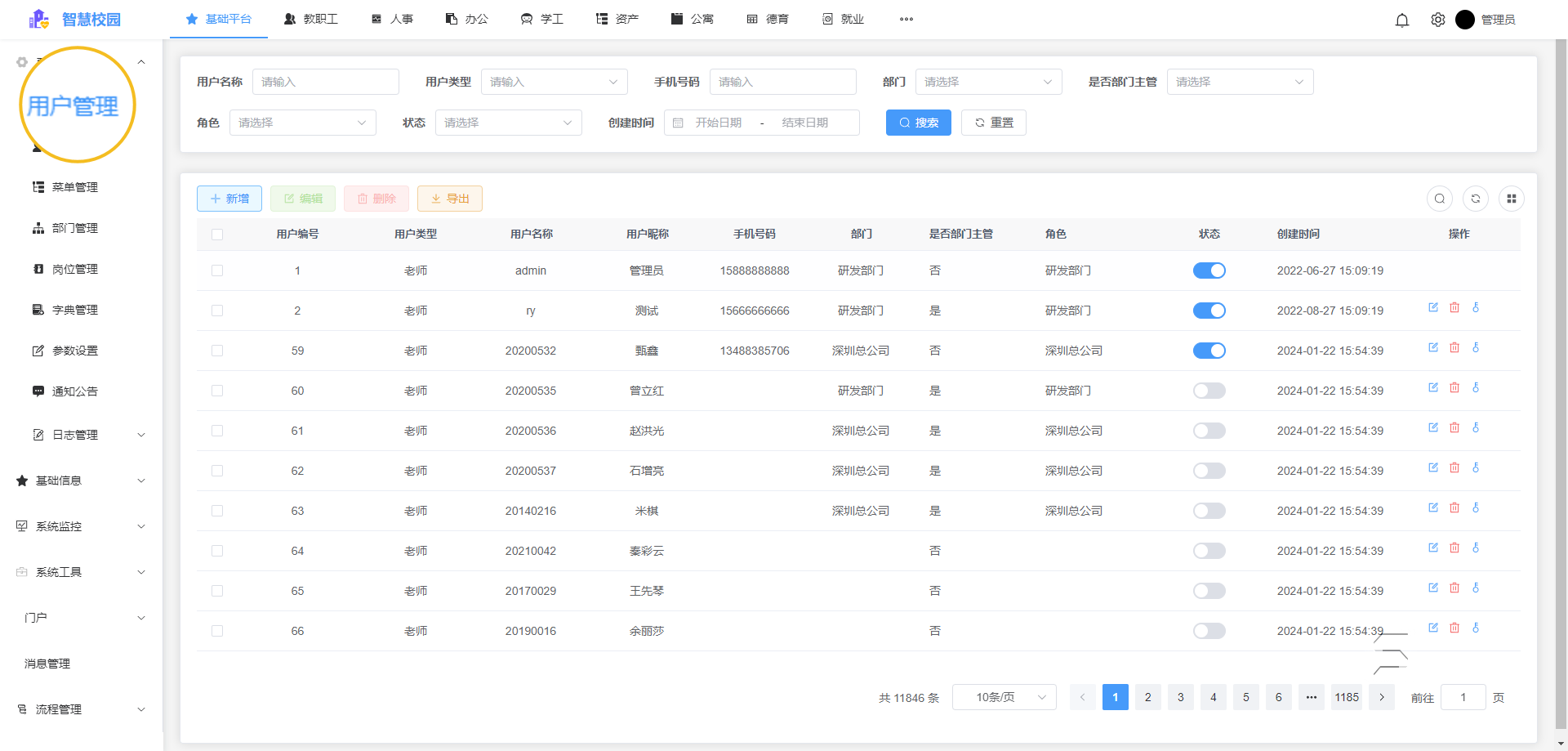Click the 新增 button
This screenshot has height=751, width=1568.
(229, 199)
